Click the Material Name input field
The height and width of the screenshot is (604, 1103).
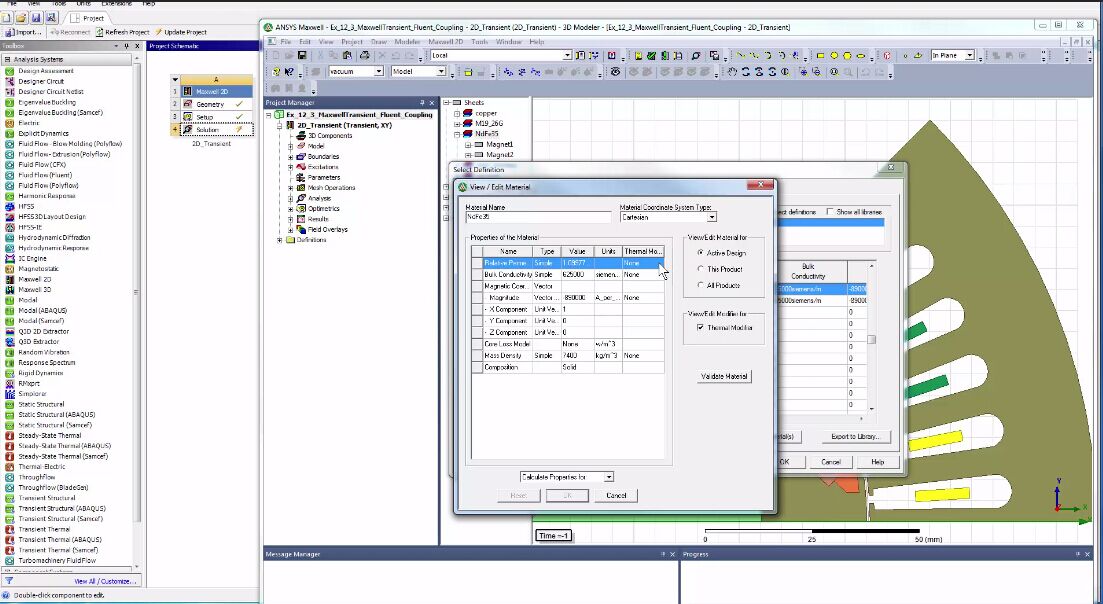(x=538, y=217)
